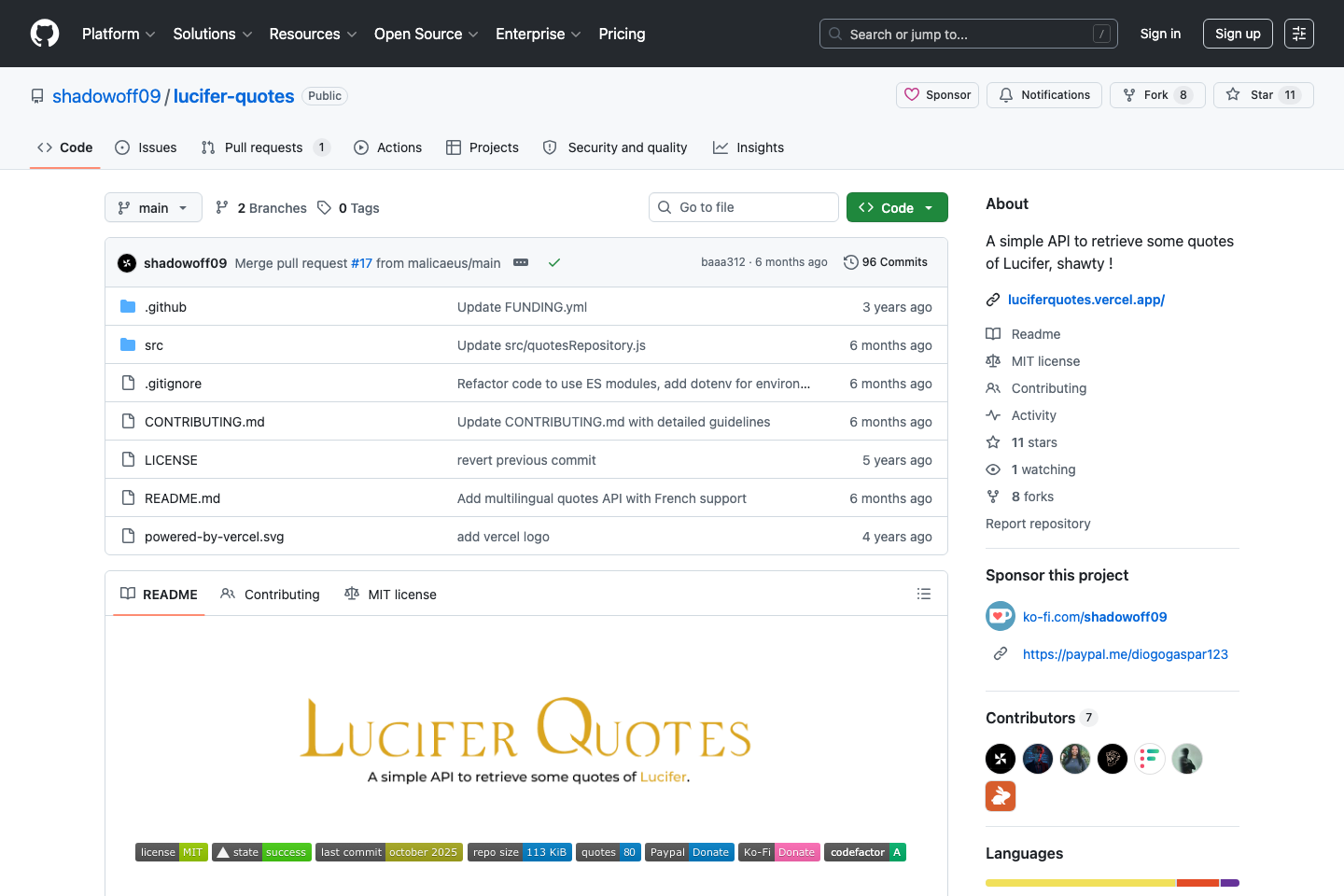Open the README outline icon
The image size is (1344, 896).
923,594
